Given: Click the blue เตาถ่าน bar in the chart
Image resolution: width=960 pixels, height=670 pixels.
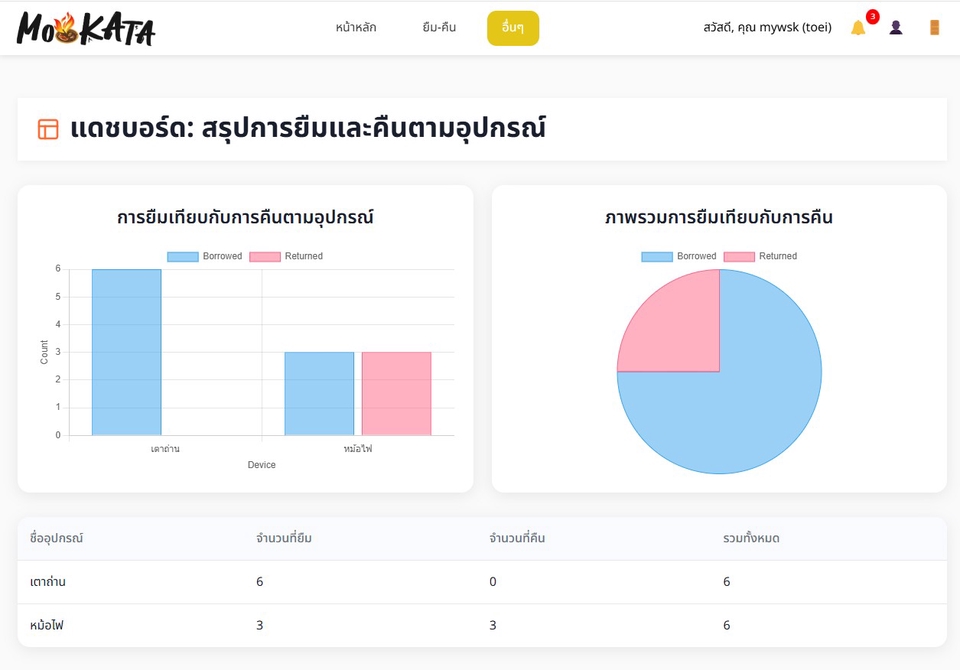Looking at the screenshot, I should 124,350.
